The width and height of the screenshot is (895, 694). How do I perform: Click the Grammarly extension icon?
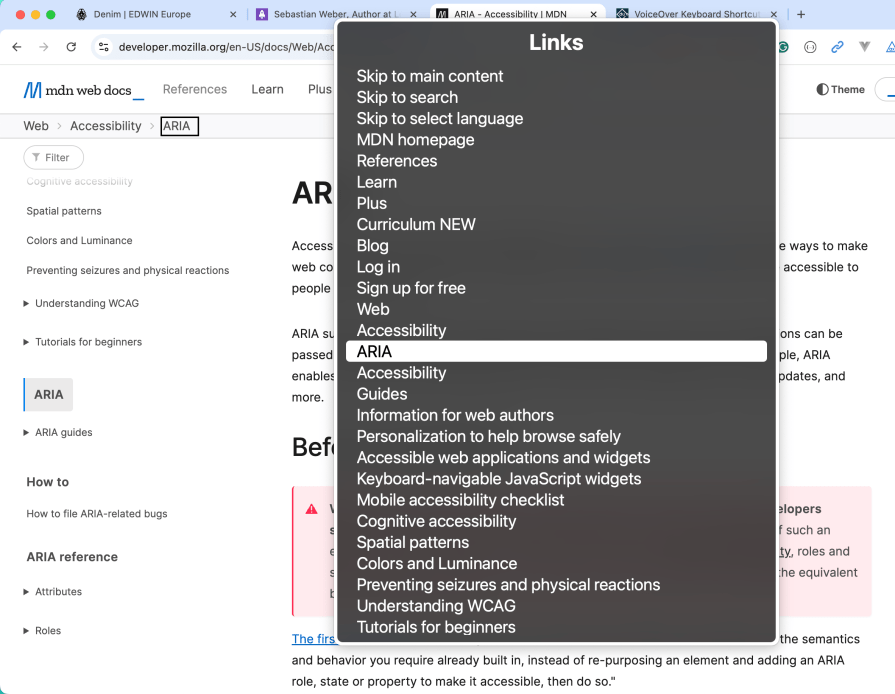tap(783, 47)
